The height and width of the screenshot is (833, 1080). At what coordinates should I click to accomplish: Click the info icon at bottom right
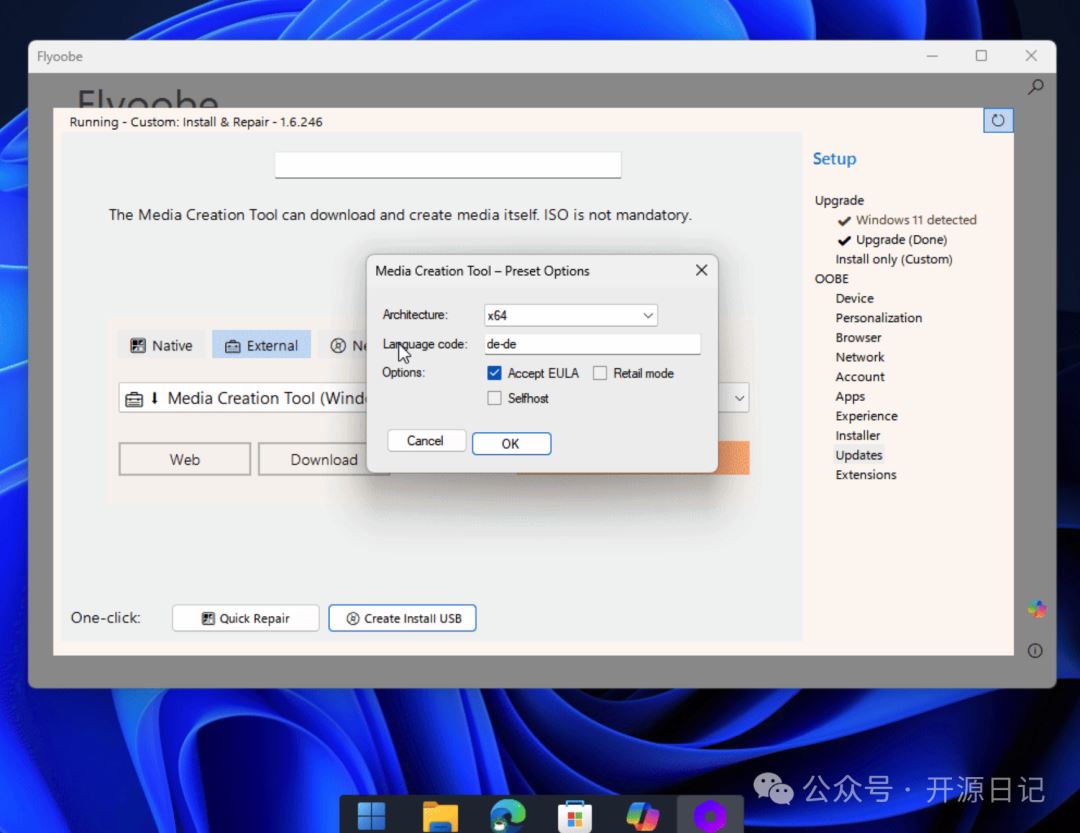pyautogui.click(x=1035, y=651)
